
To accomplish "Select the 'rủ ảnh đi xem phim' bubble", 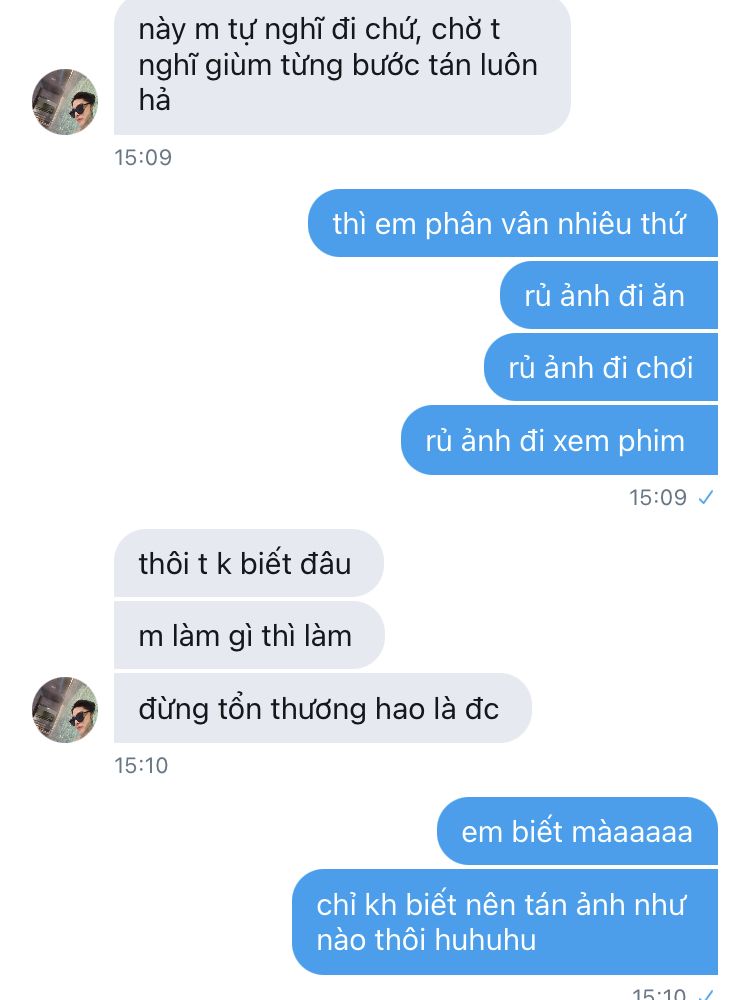I will click(x=559, y=440).
